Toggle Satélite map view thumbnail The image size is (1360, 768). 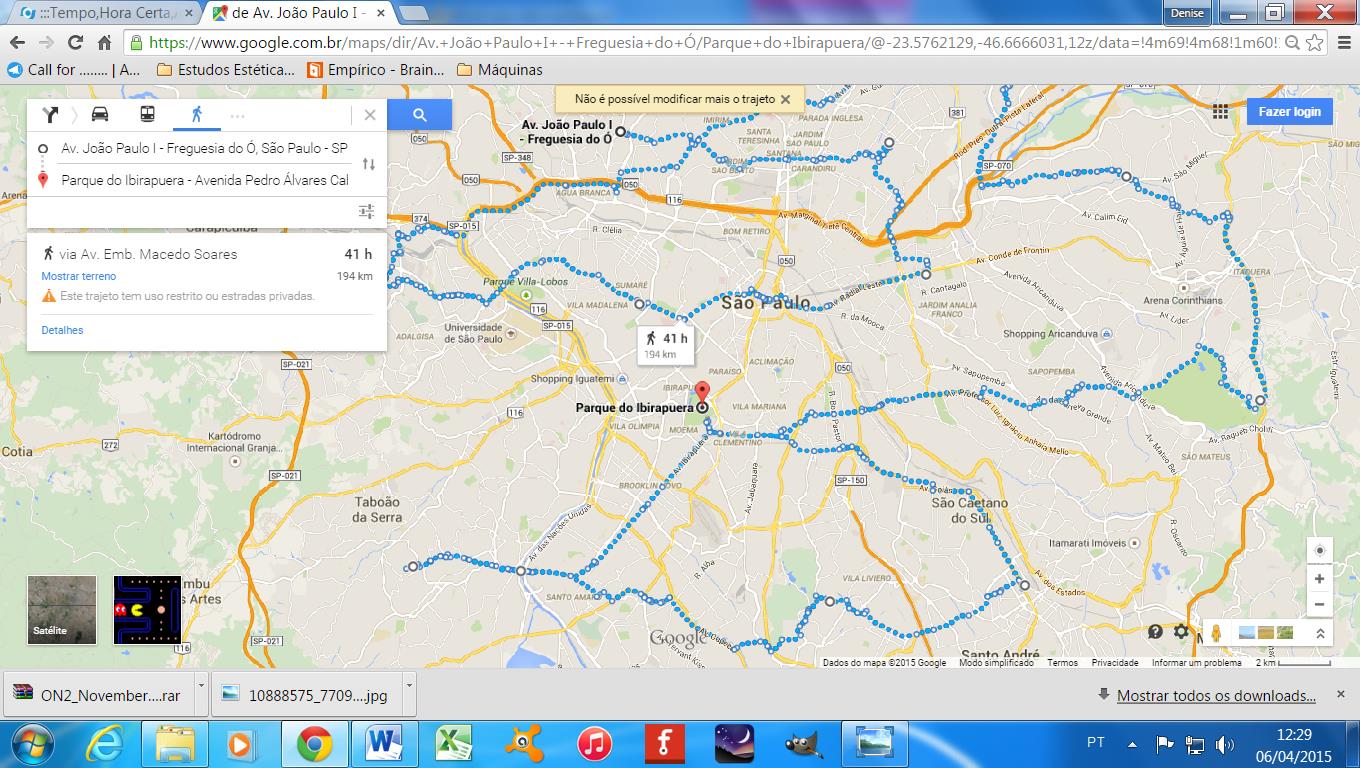(x=62, y=609)
